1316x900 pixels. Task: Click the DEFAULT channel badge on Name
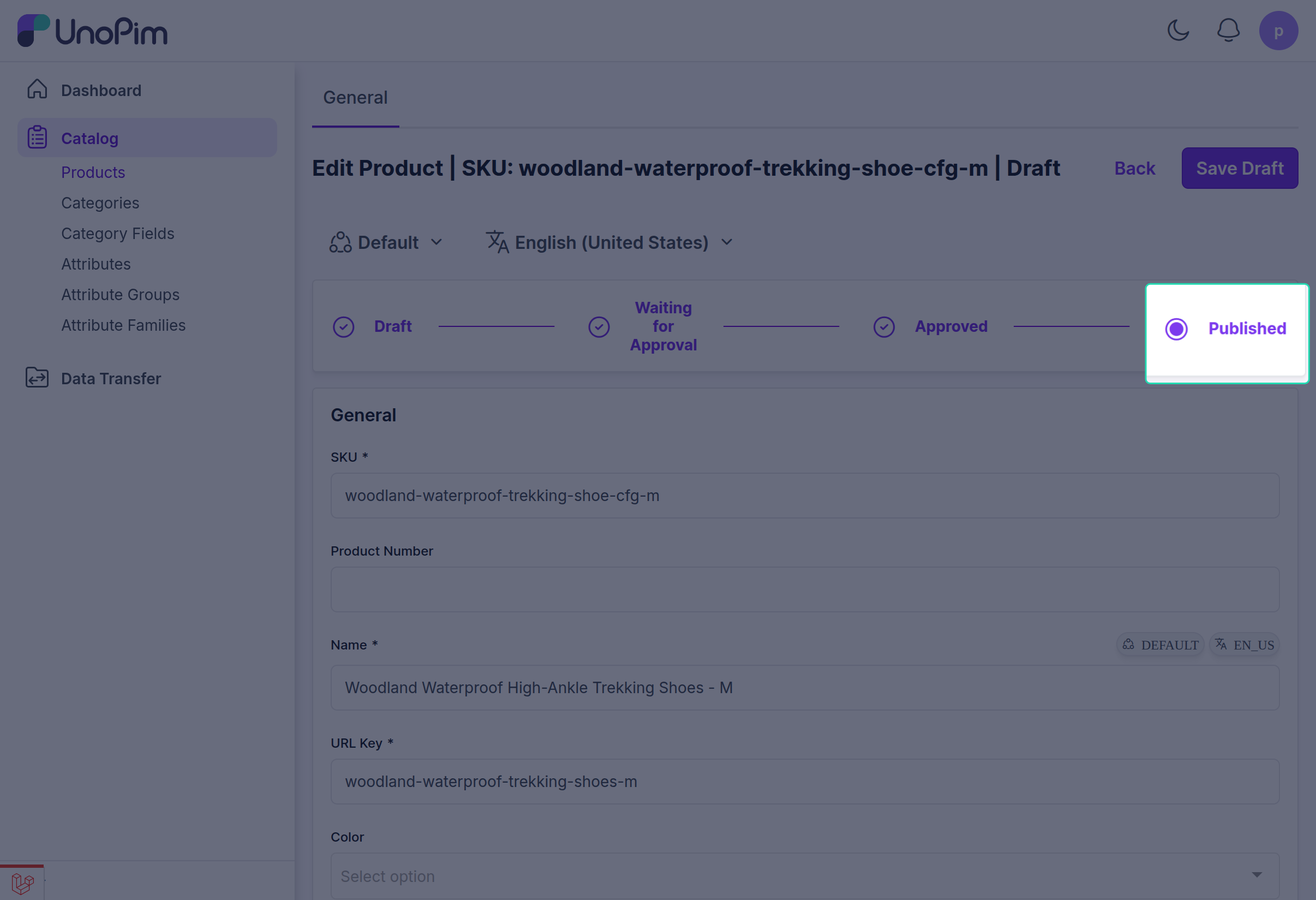point(1160,645)
